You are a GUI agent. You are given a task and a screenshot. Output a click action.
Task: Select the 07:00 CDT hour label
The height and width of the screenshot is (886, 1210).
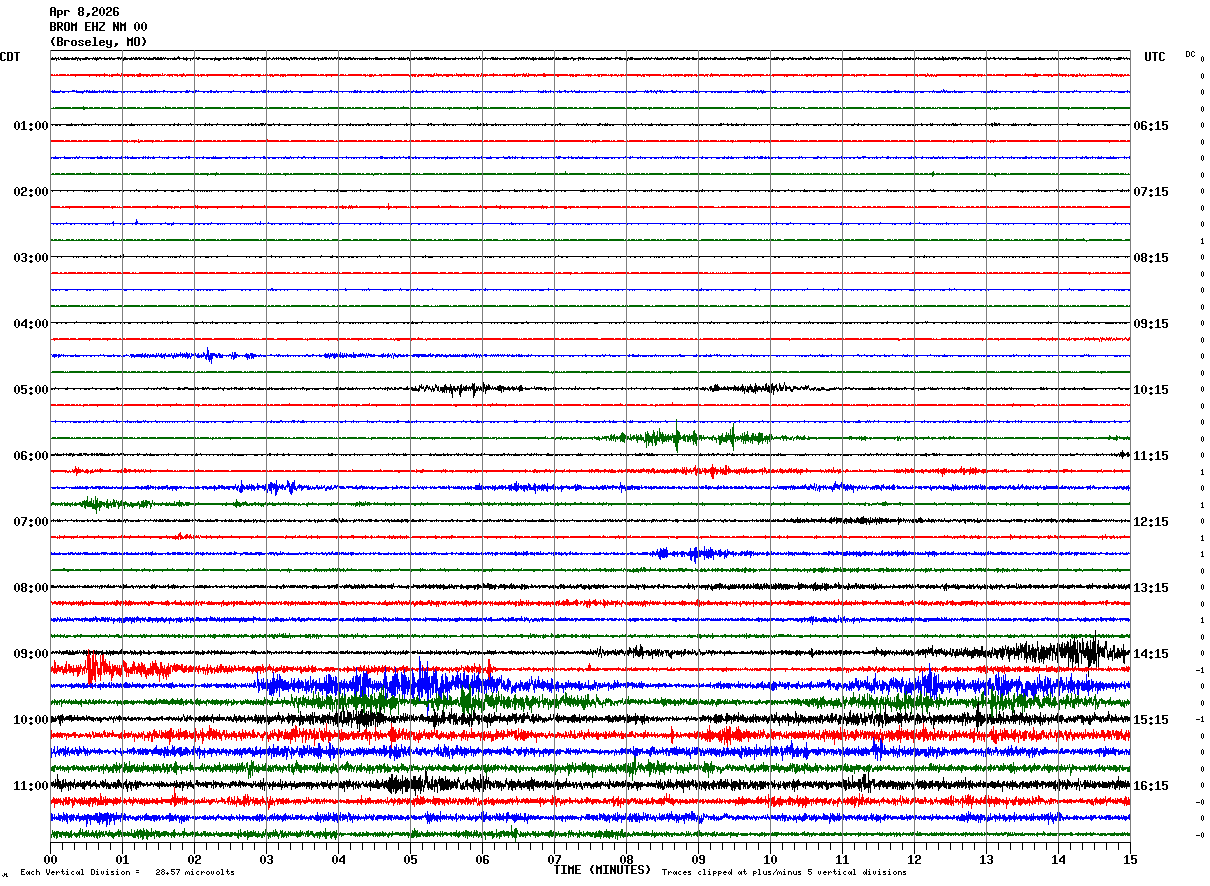(31, 522)
